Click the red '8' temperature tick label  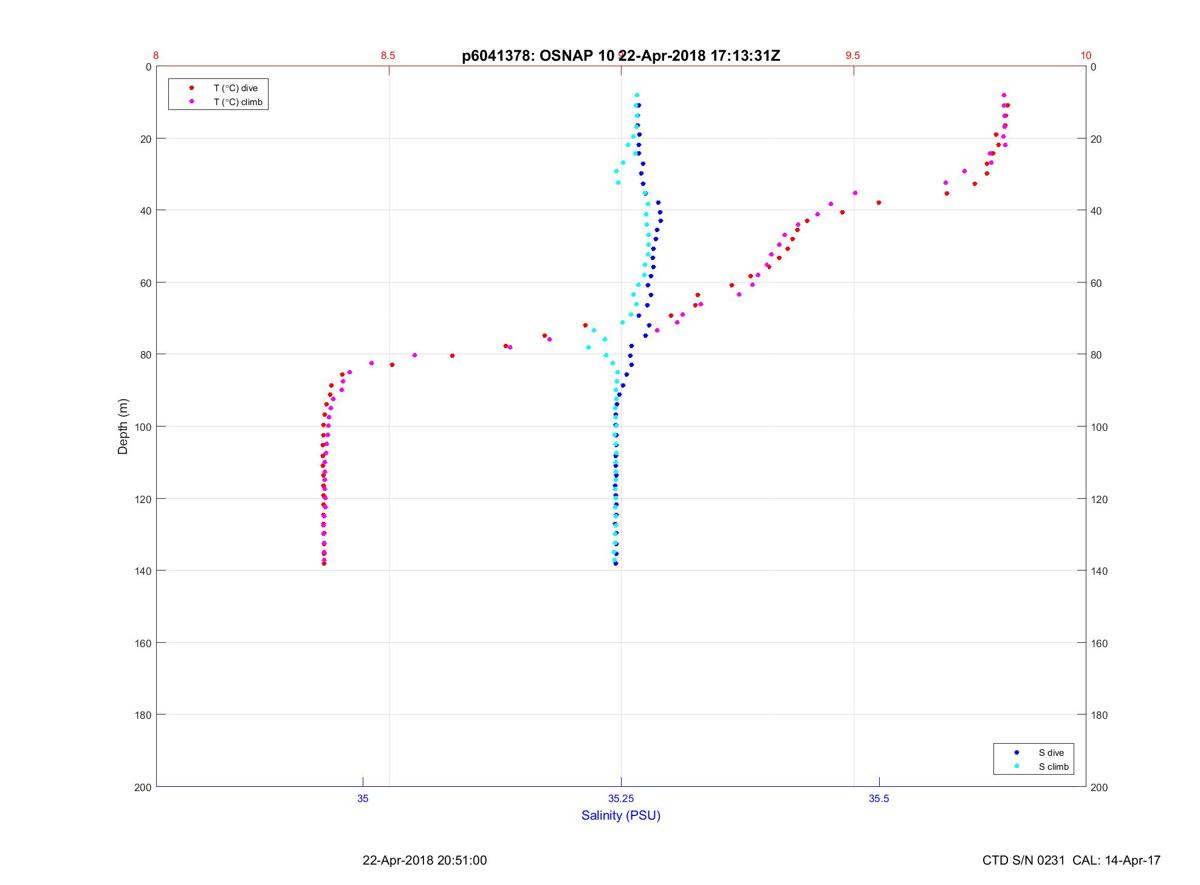tap(156, 56)
